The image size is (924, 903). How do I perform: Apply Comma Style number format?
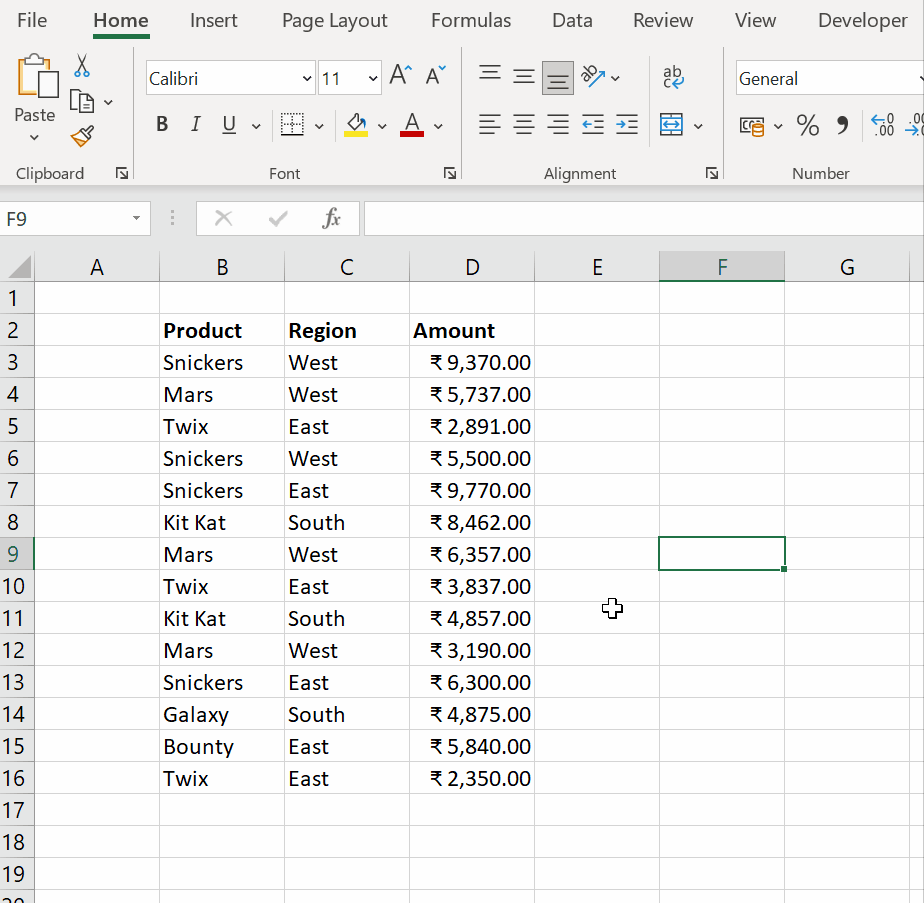coord(843,125)
